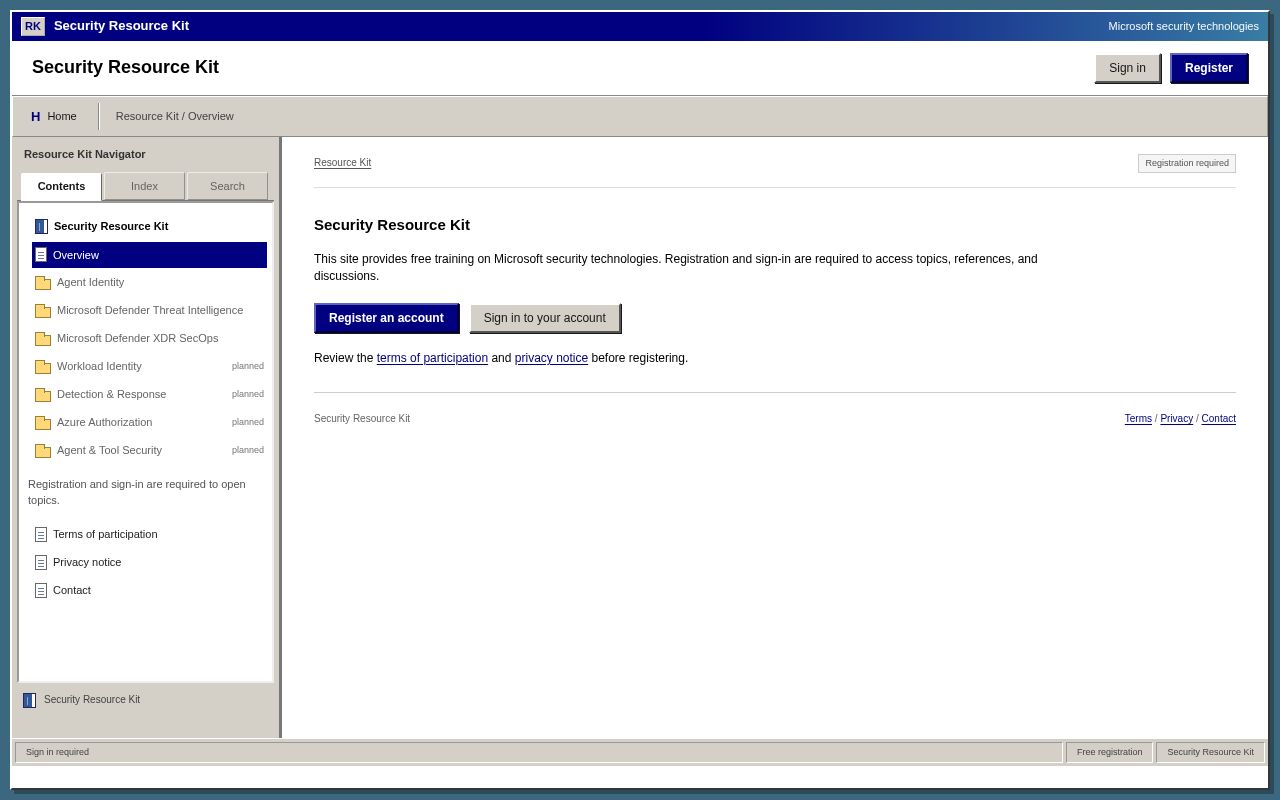
Task: Open Privacy notice in navigator
Action: [87, 562]
